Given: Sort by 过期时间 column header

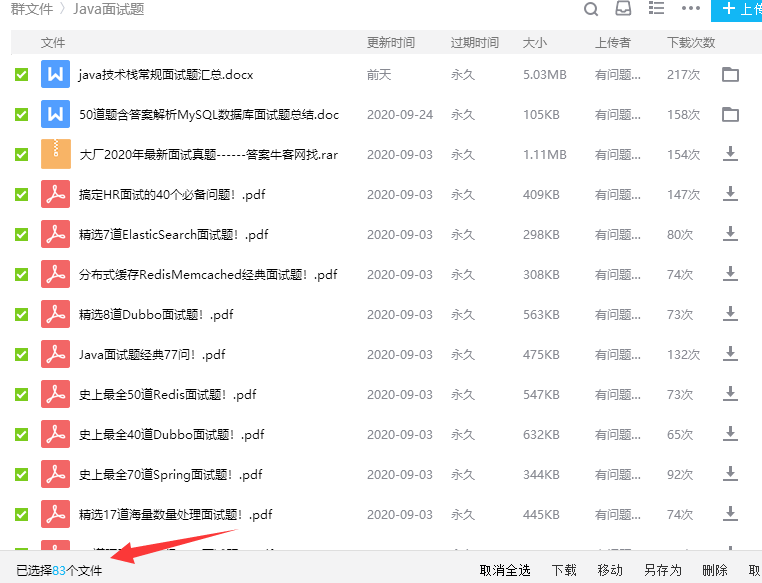Looking at the screenshot, I should click(475, 42).
